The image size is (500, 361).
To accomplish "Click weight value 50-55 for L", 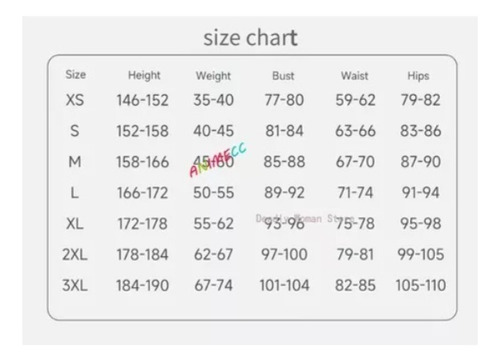I will (x=214, y=193).
